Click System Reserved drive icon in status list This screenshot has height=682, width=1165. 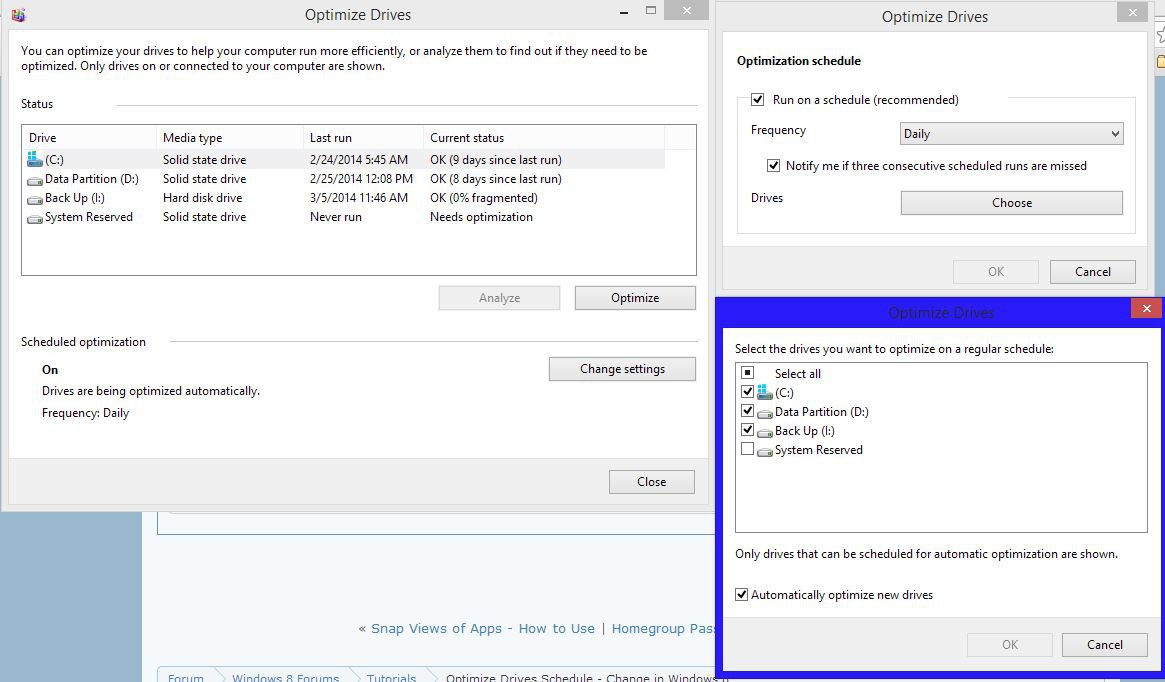[35, 218]
